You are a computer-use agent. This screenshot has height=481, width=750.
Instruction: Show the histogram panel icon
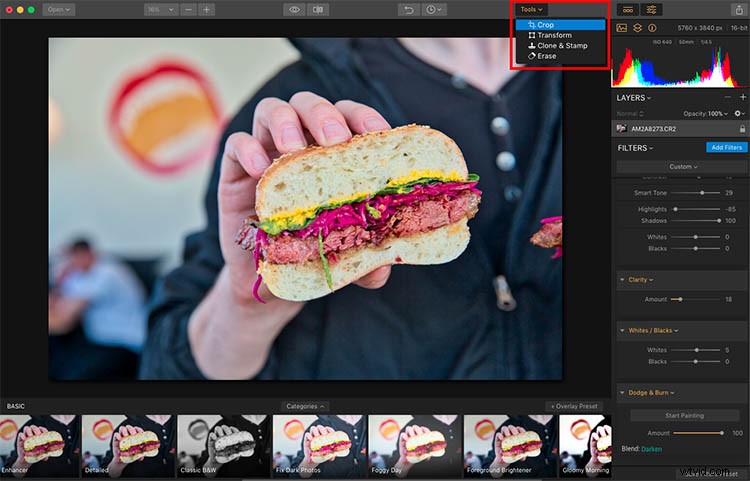click(621, 28)
